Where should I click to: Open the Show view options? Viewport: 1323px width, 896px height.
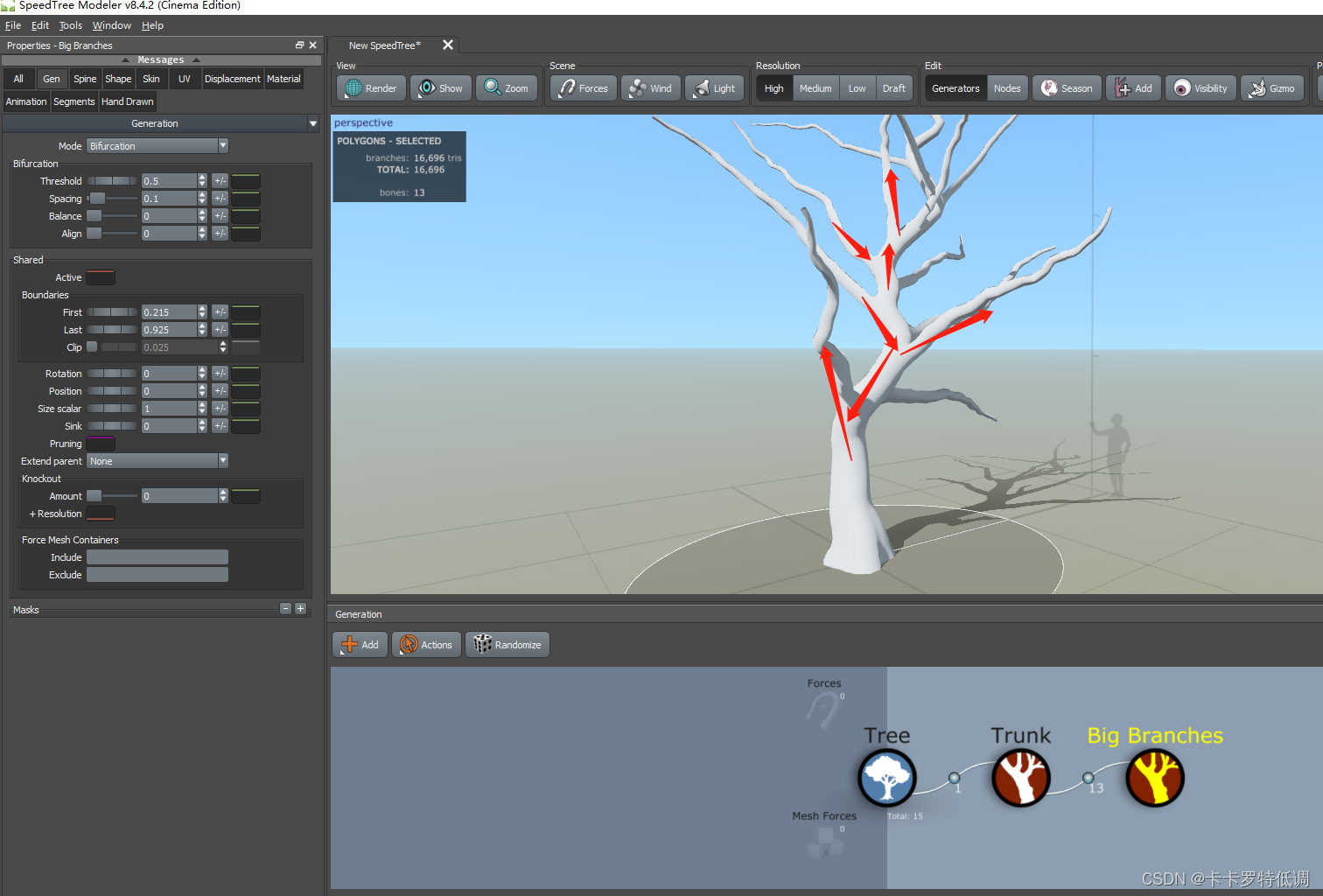click(440, 88)
